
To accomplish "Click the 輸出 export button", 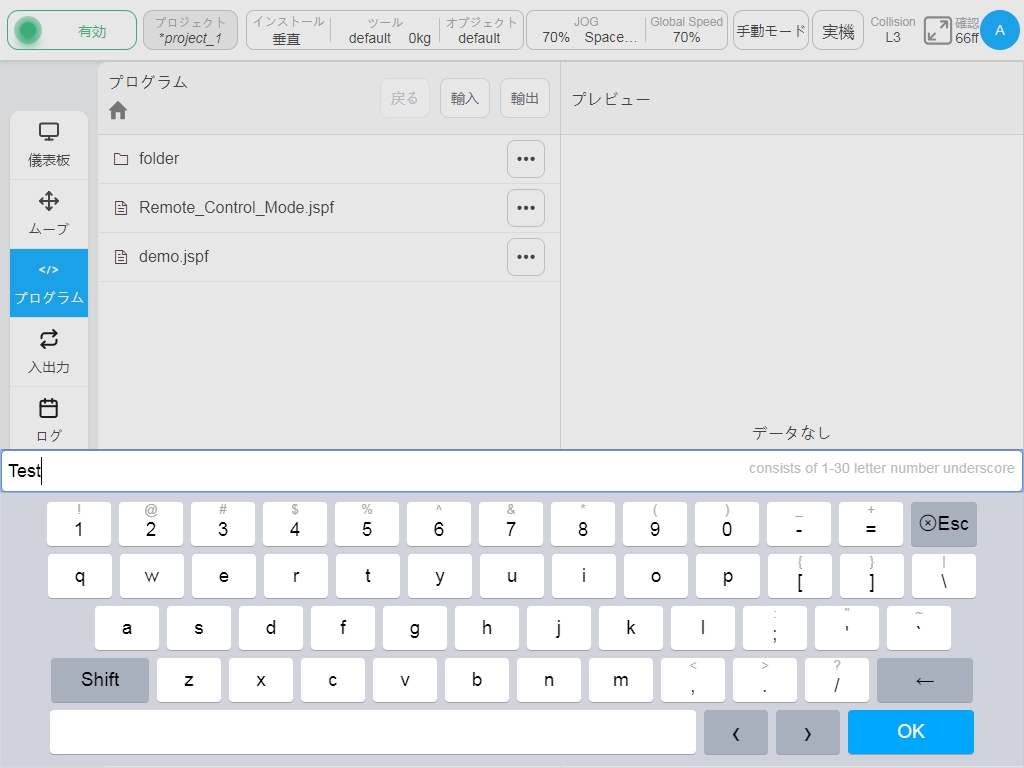I will [x=524, y=98].
